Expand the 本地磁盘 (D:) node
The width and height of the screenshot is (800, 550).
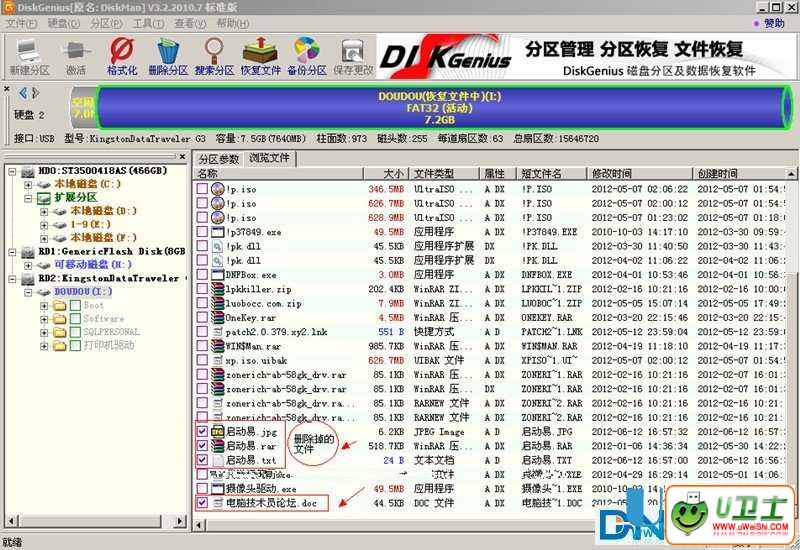(x=44, y=211)
